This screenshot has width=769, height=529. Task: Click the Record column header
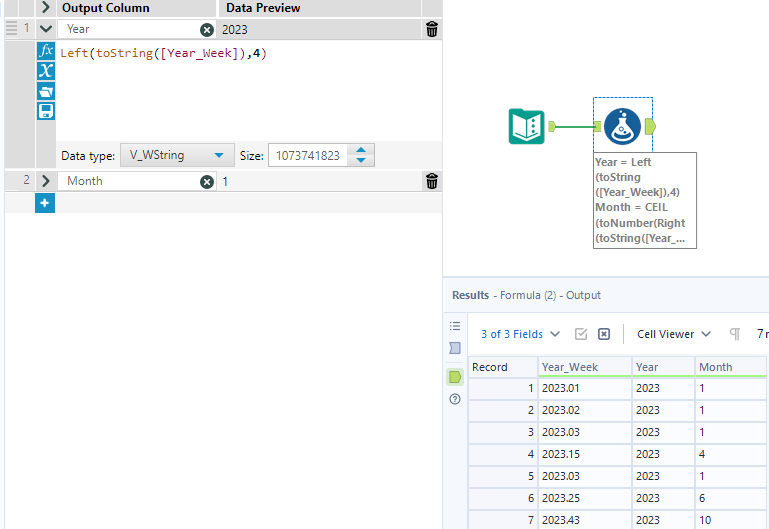pos(503,367)
